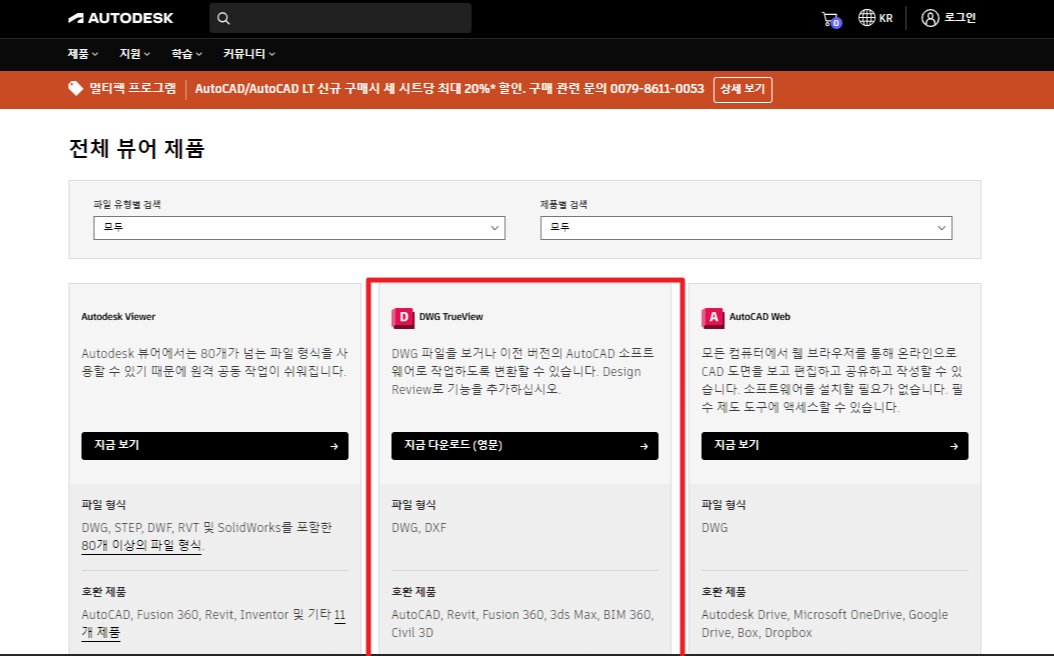The width and height of the screenshot is (1054, 656).
Task: Open the 커뮤니티 menu
Action: pyautogui.click(x=249, y=54)
